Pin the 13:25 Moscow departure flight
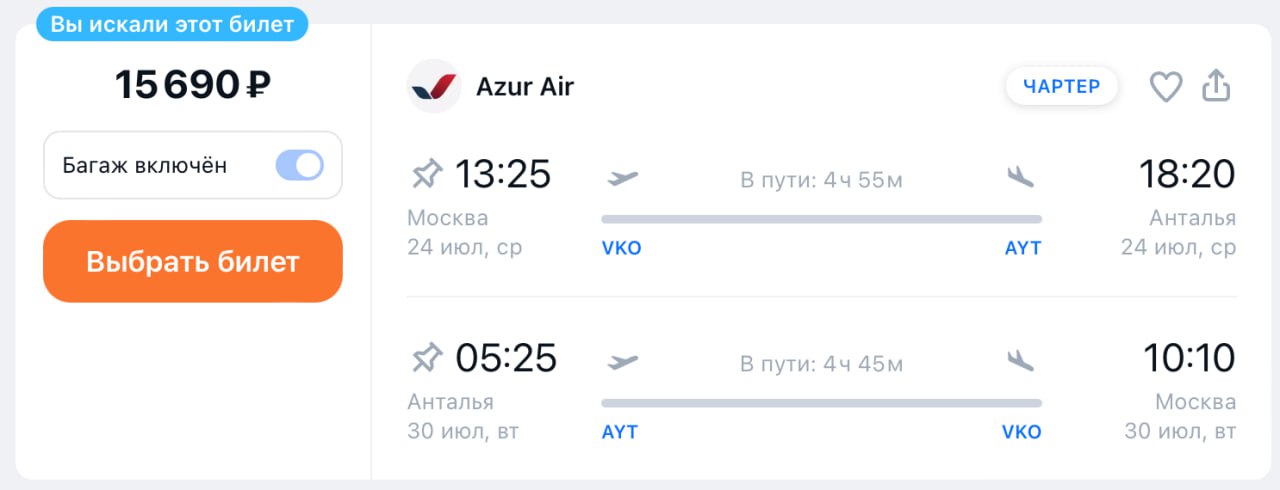The image size is (1280, 490). [x=426, y=175]
